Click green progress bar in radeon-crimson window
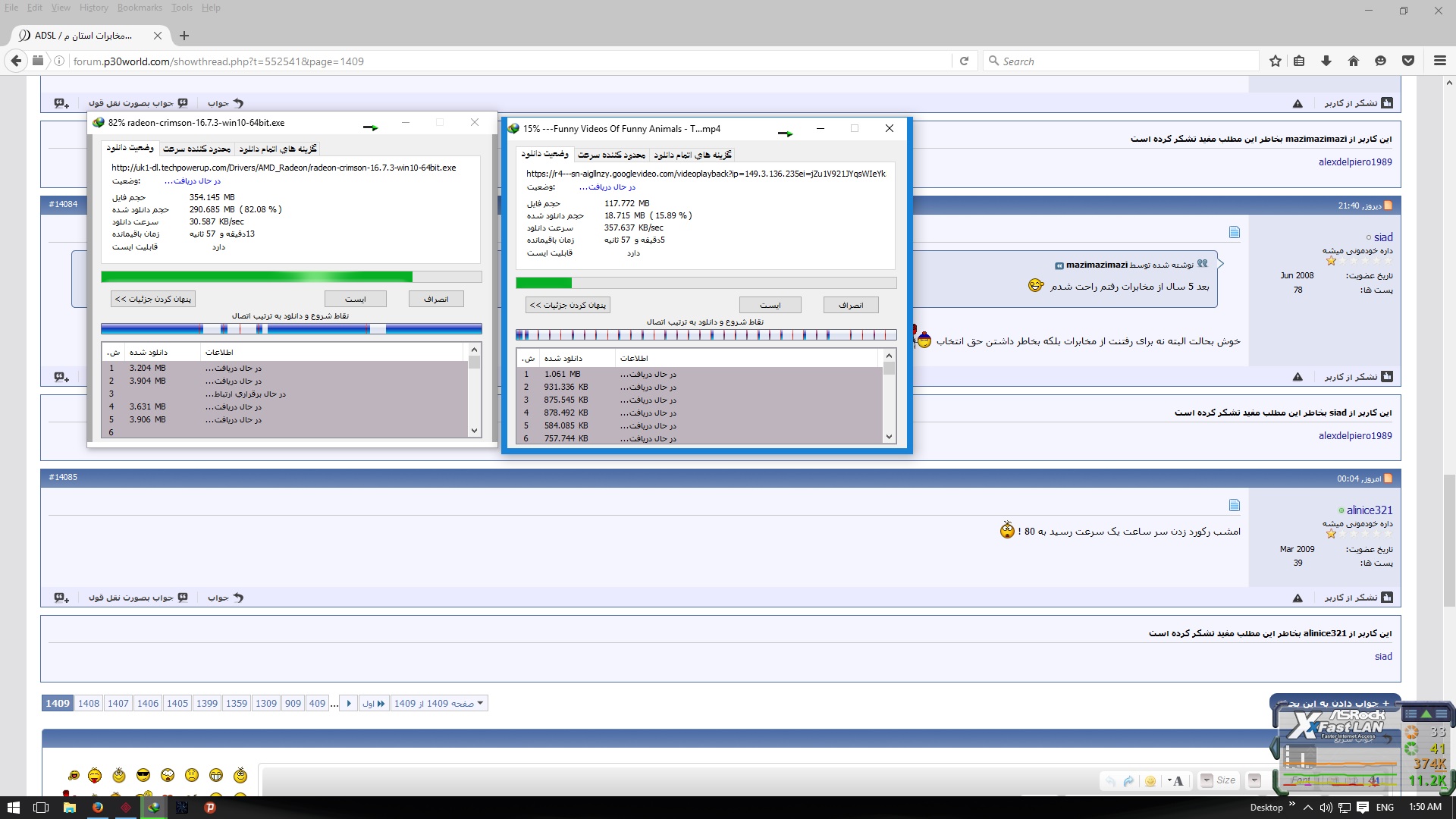 coord(291,277)
